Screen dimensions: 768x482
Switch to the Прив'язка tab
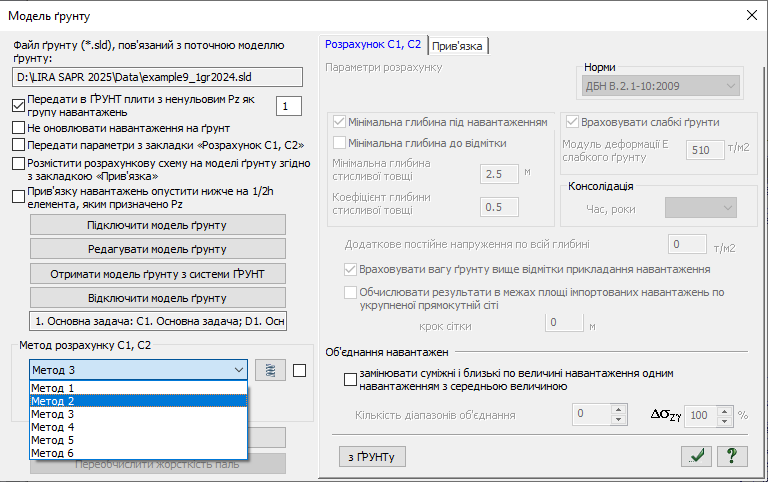459,46
